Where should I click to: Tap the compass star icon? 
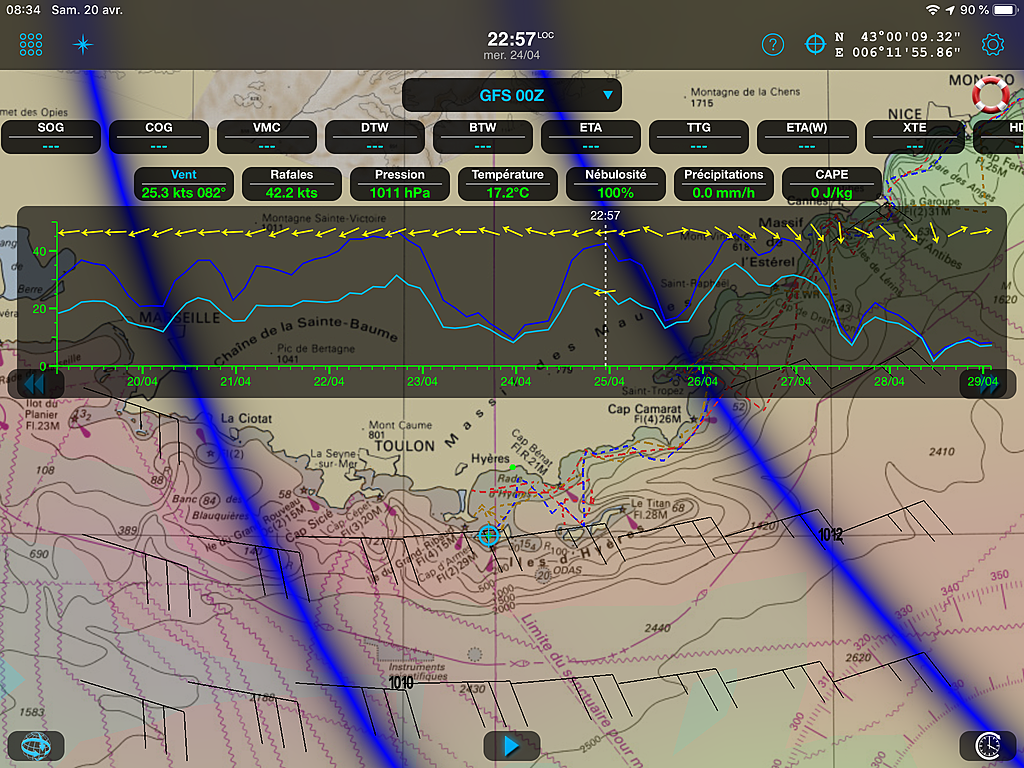tap(83, 44)
